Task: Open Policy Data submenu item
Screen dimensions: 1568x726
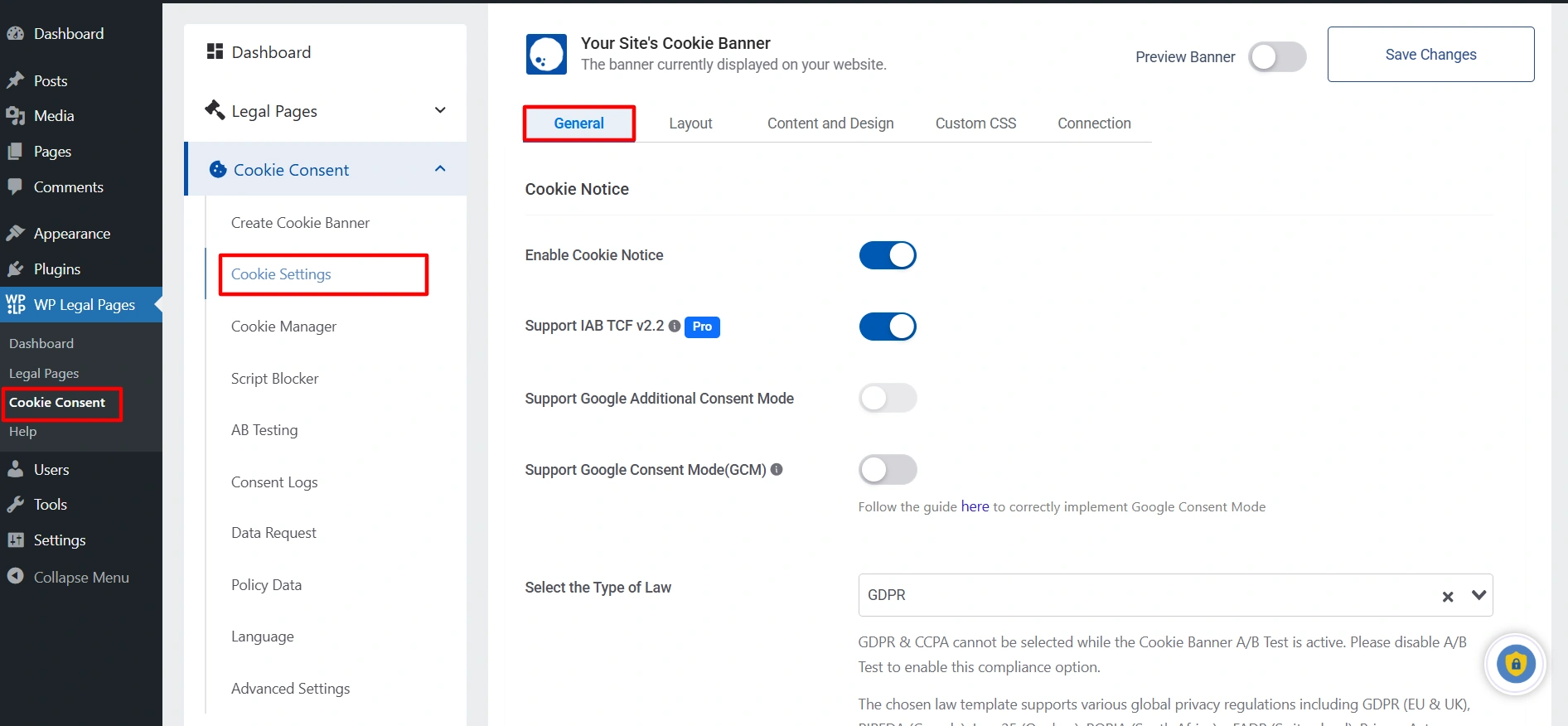Action: (x=266, y=585)
